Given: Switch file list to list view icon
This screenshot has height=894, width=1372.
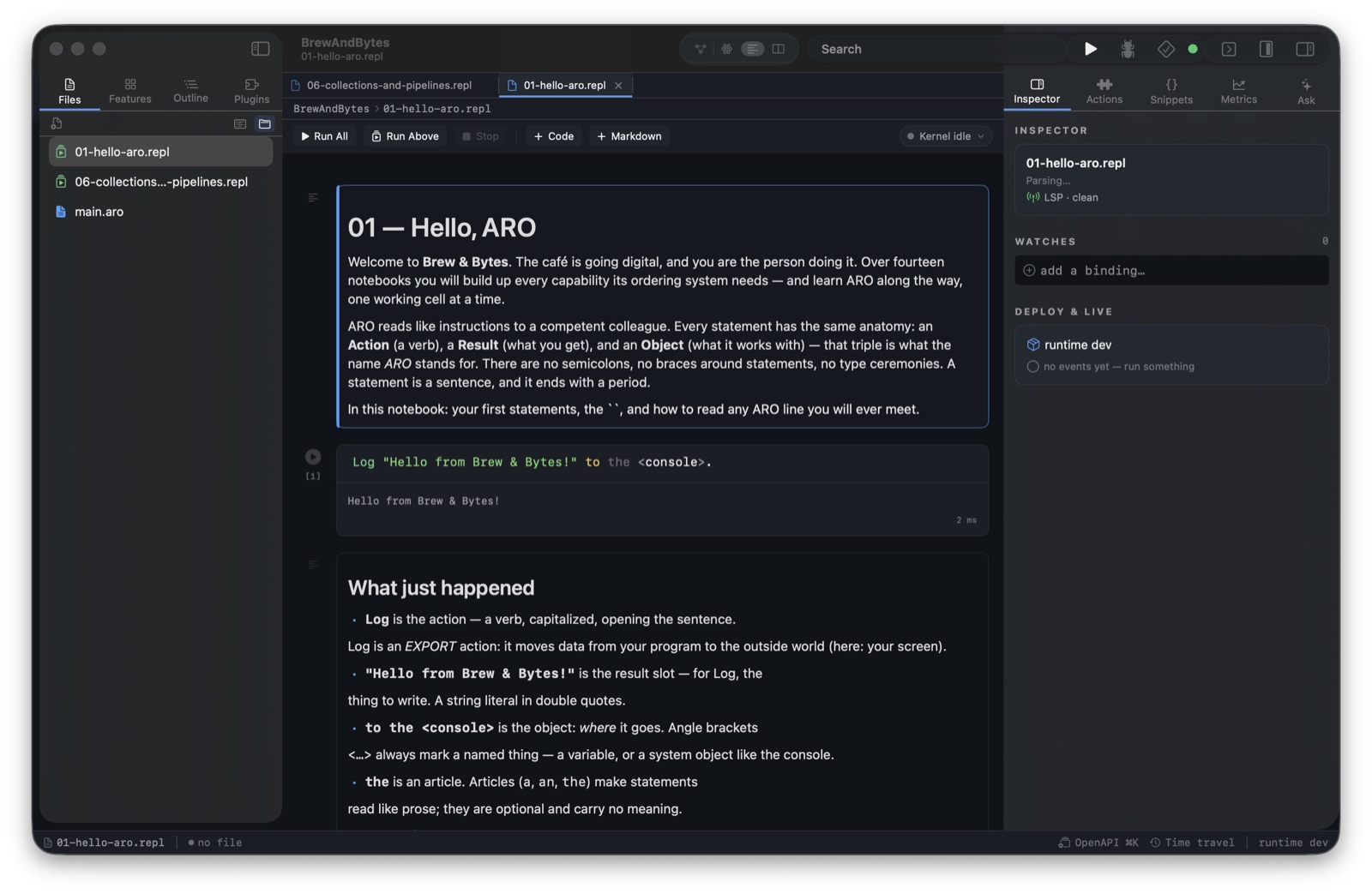Looking at the screenshot, I should 240,123.
